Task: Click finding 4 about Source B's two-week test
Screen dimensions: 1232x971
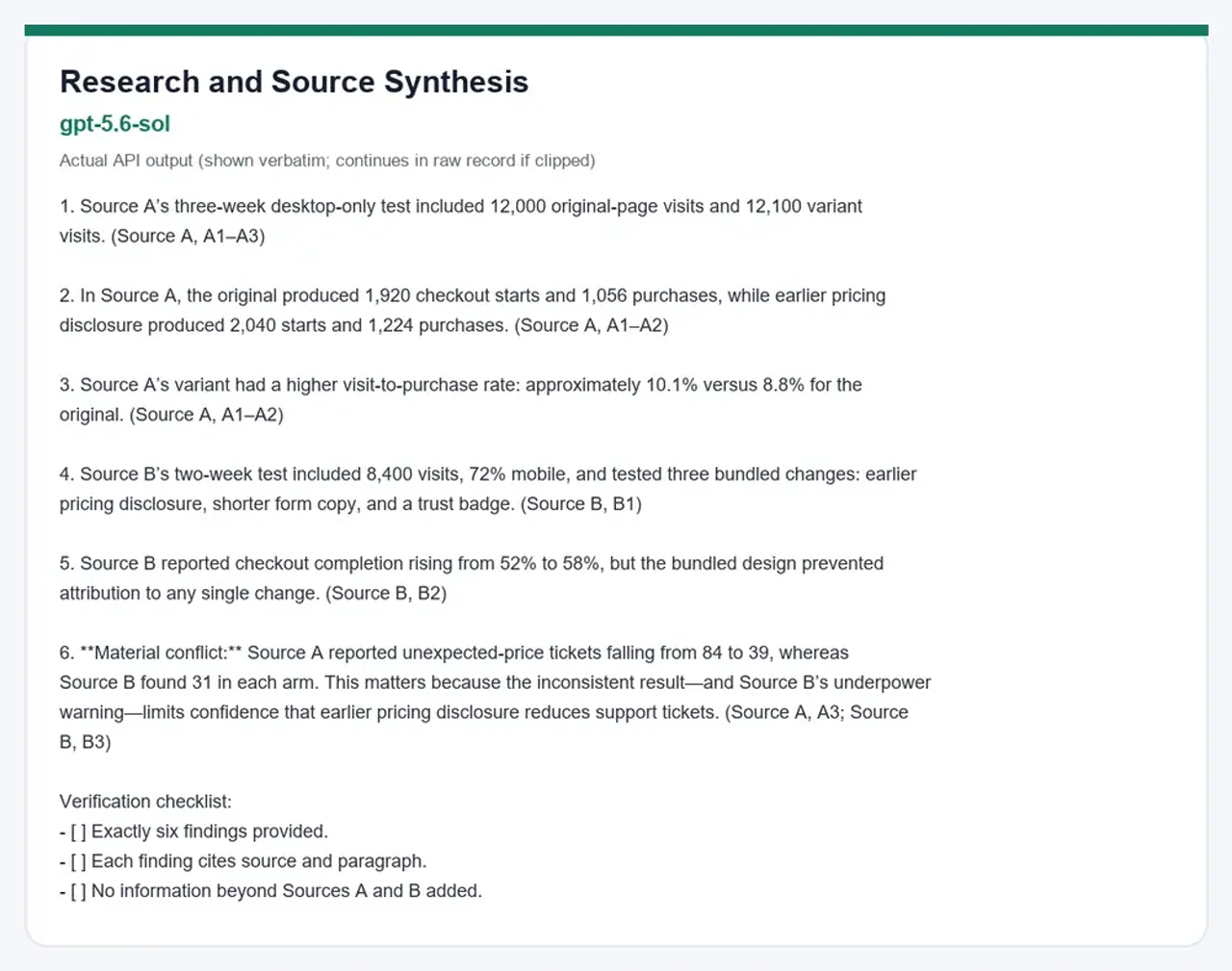Action: point(488,489)
